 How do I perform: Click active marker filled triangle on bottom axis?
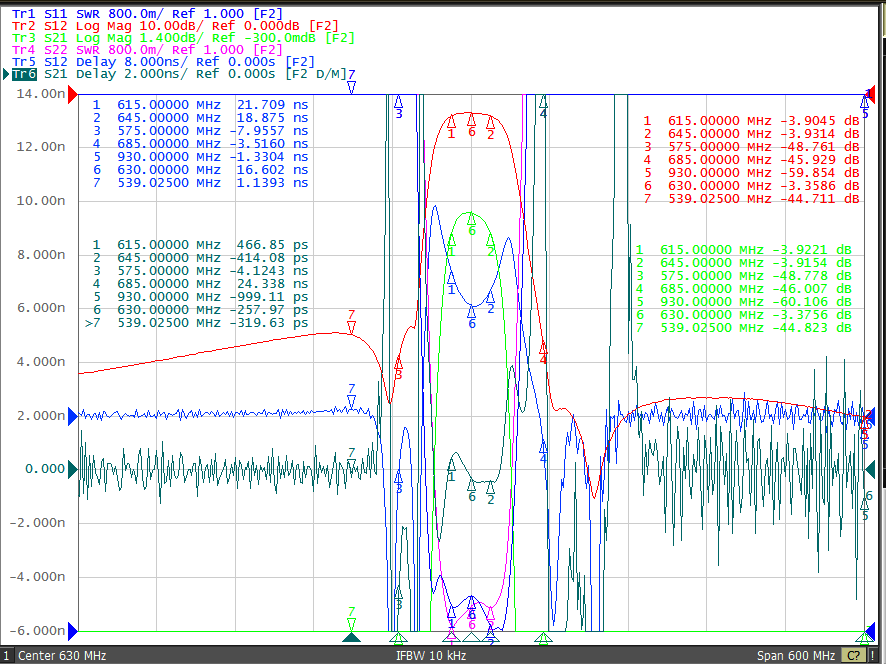coord(351,637)
